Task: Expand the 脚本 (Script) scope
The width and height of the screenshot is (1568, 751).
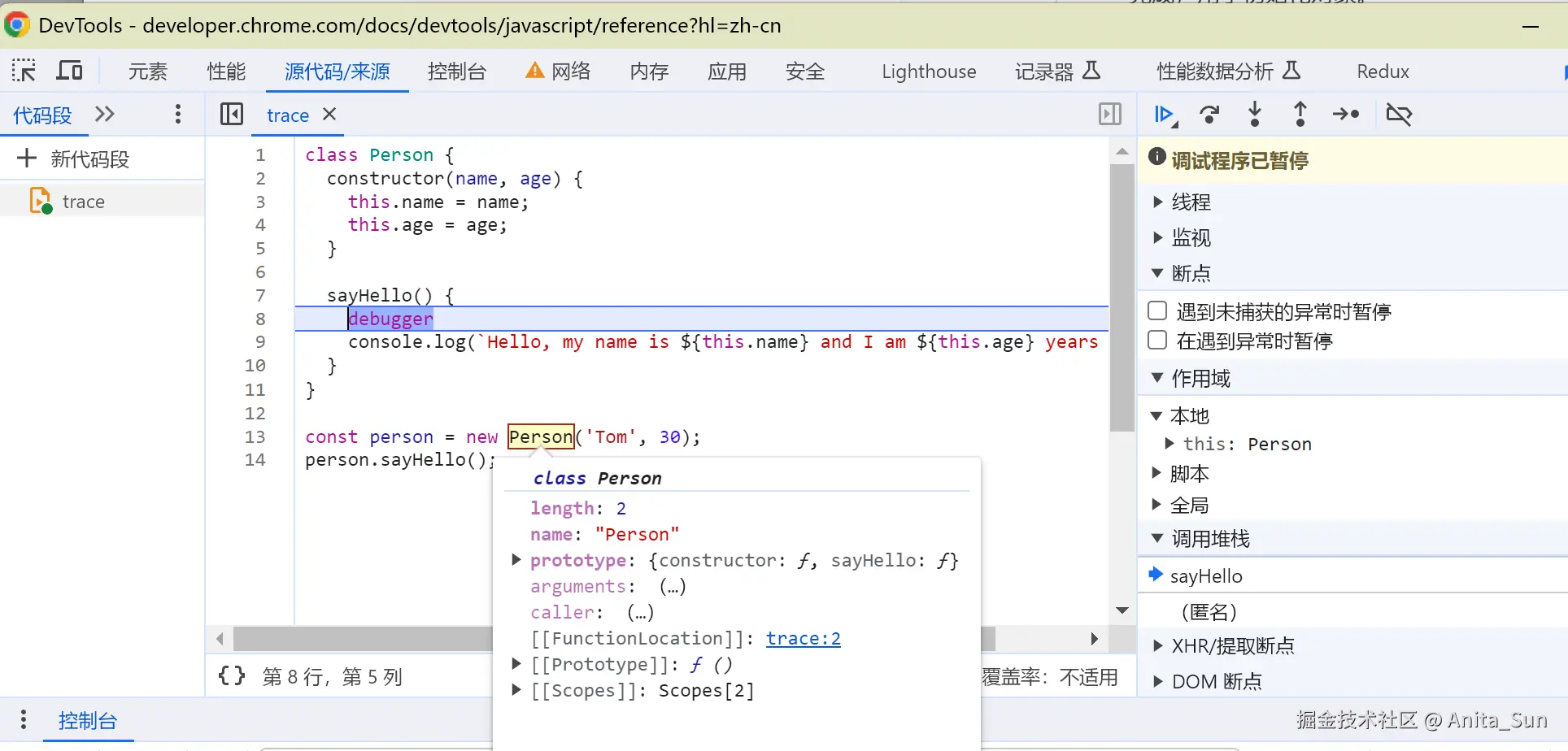Action: pyautogui.click(x=1156, y=472)
